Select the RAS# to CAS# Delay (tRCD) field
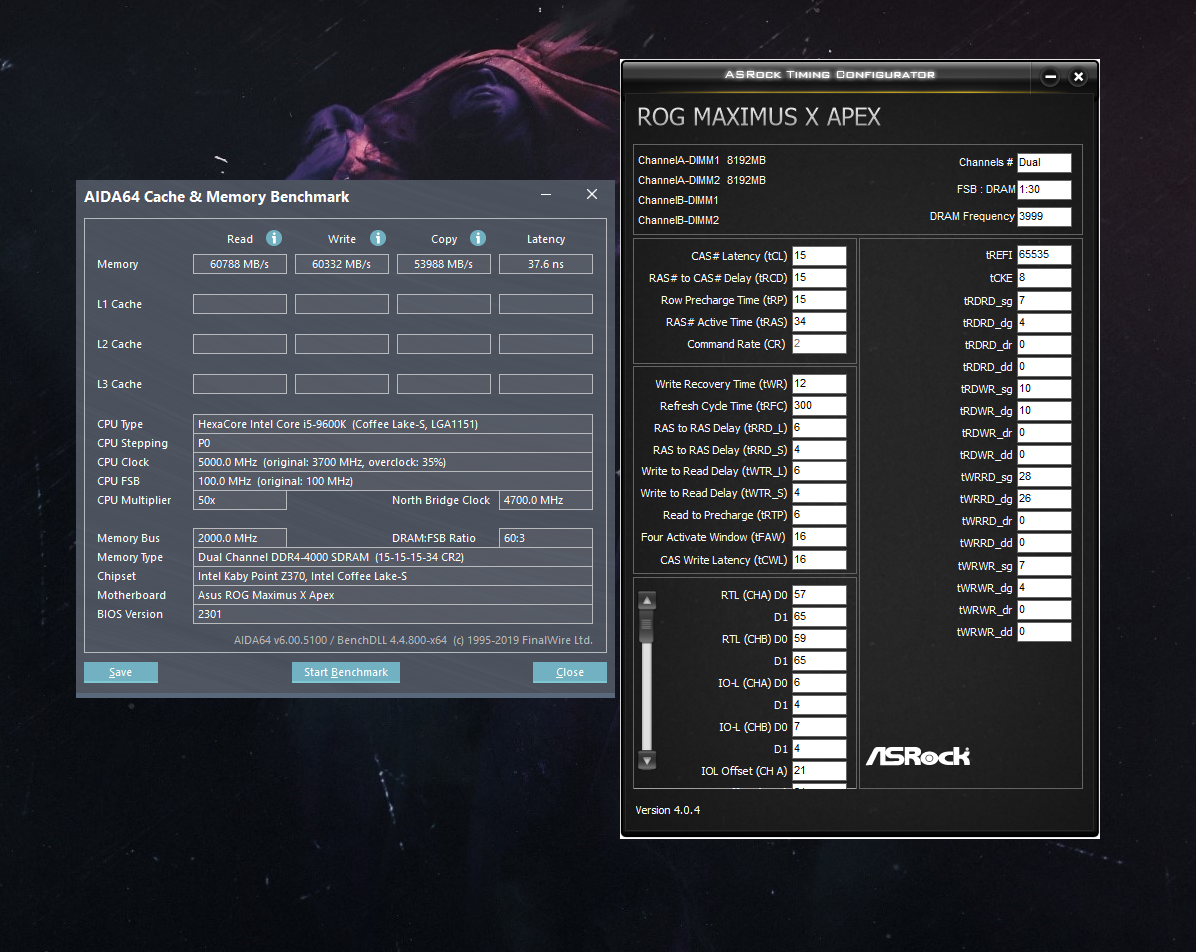 point(819,278)
